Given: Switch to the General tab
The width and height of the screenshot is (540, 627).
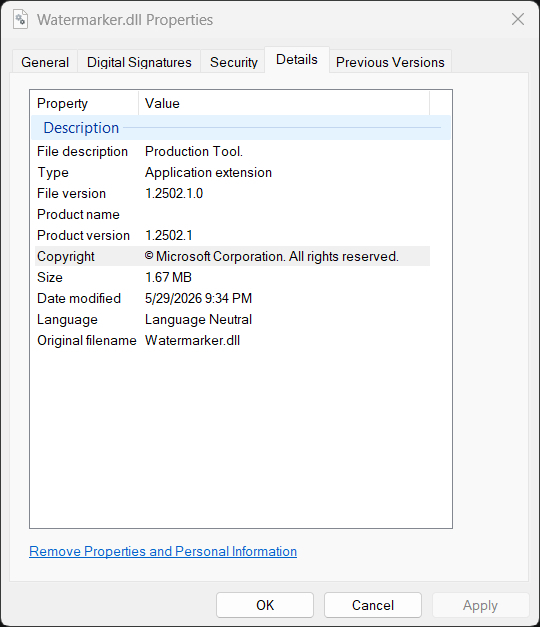Looking at the screenshot, I should coord(45,62).
